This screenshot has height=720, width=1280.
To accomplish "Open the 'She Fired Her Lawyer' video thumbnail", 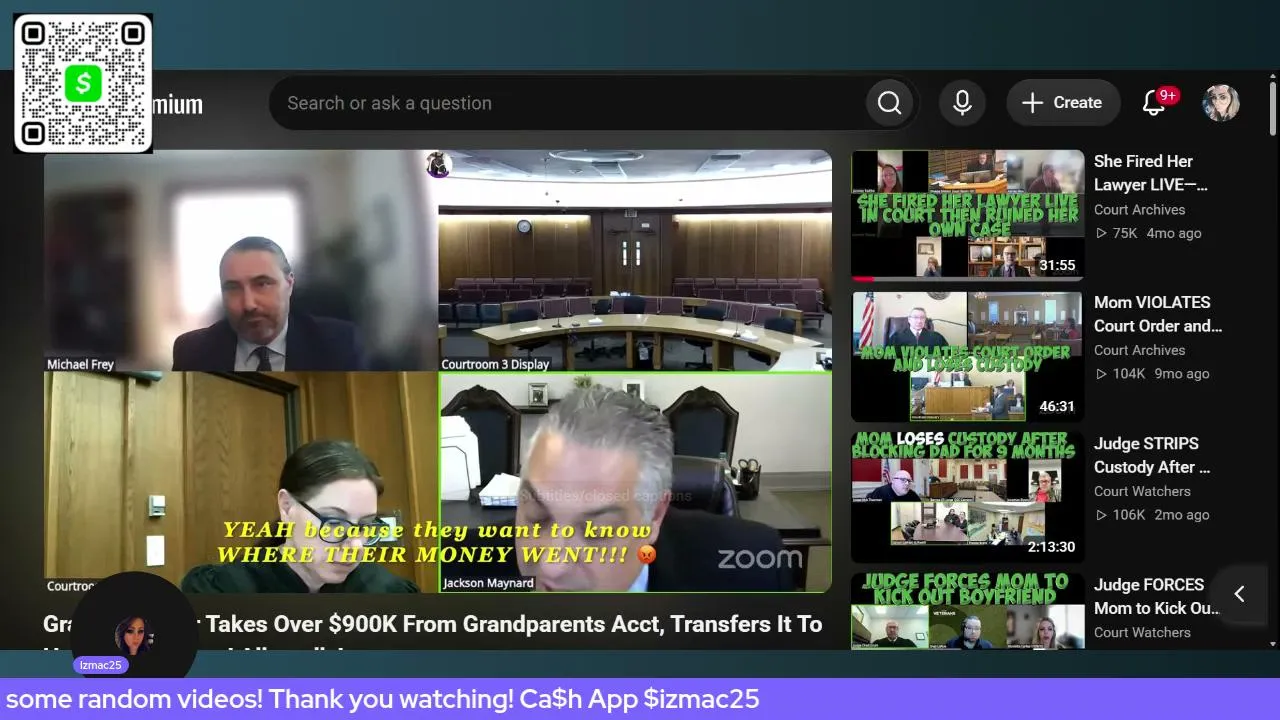I will [x=967, y=215].
